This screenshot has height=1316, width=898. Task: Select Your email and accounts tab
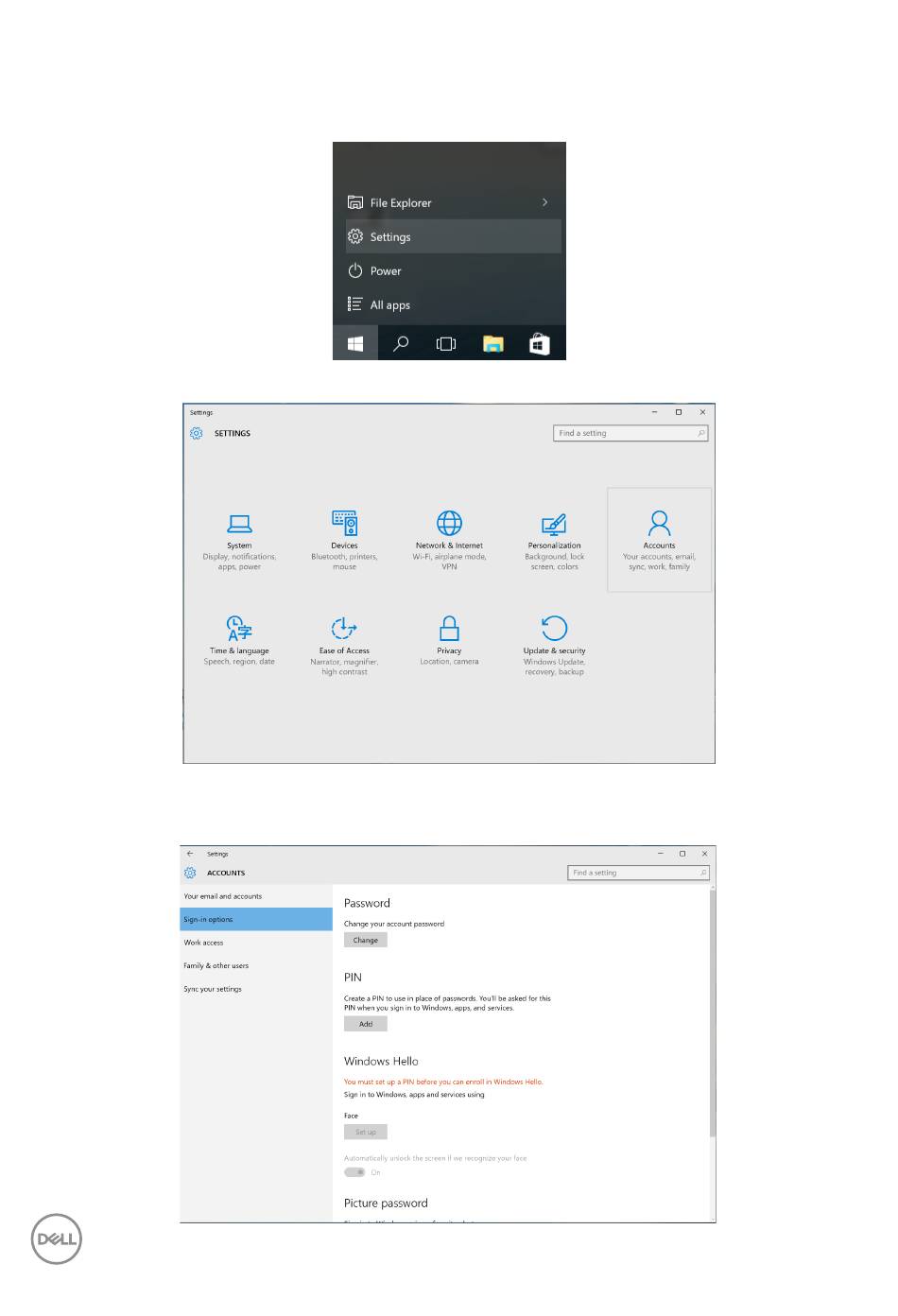click(x=256, y=896)
